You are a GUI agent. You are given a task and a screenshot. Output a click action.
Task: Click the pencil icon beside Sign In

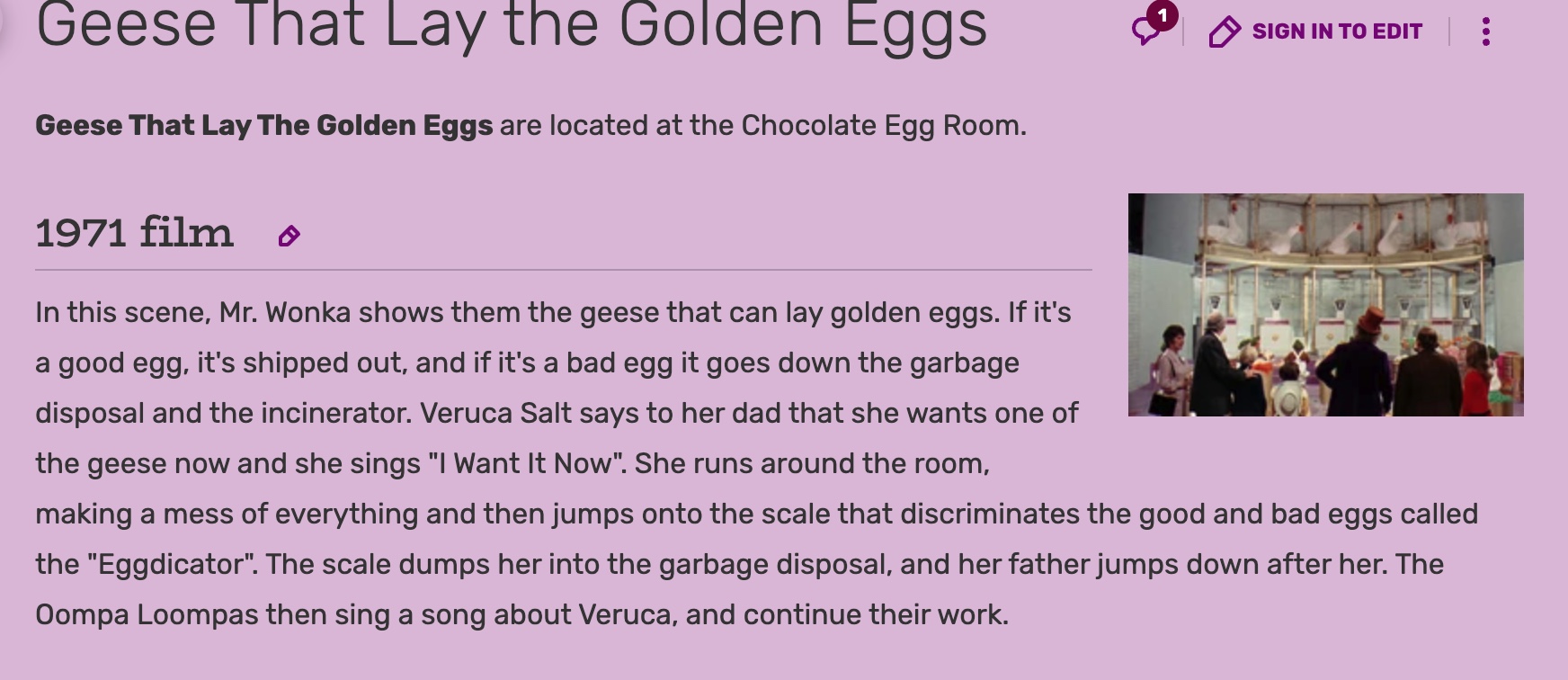pos(1224,32)
